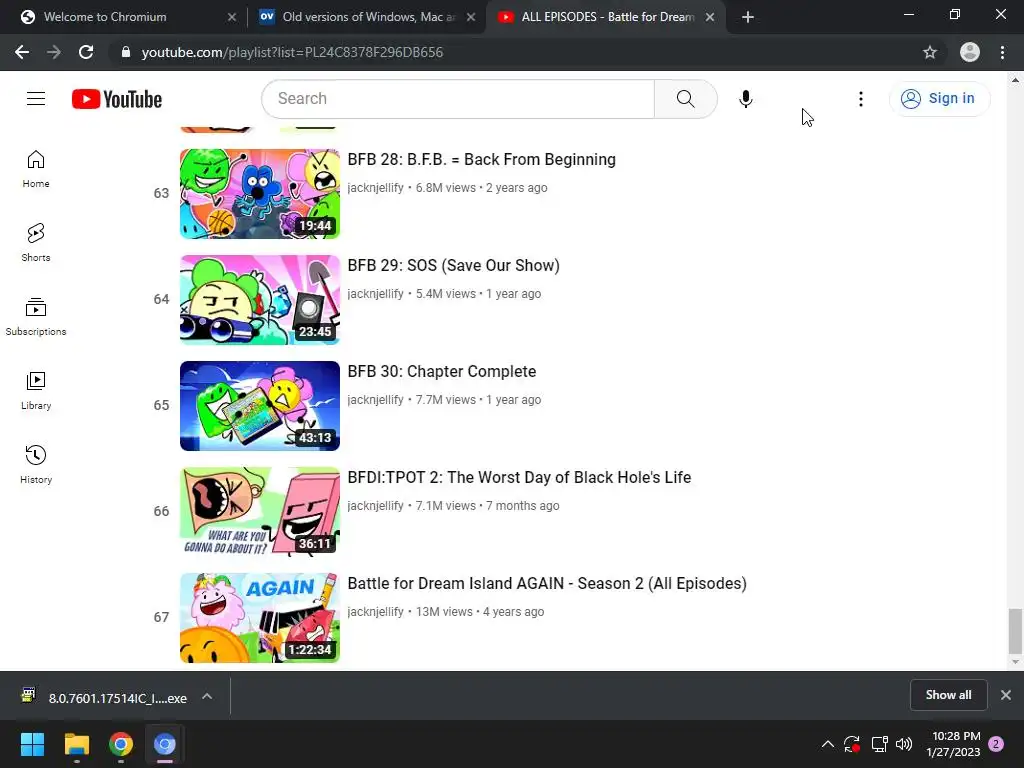Open a new tab with the plus button
The image size is (1024, 768).
(x=748, y=17)
